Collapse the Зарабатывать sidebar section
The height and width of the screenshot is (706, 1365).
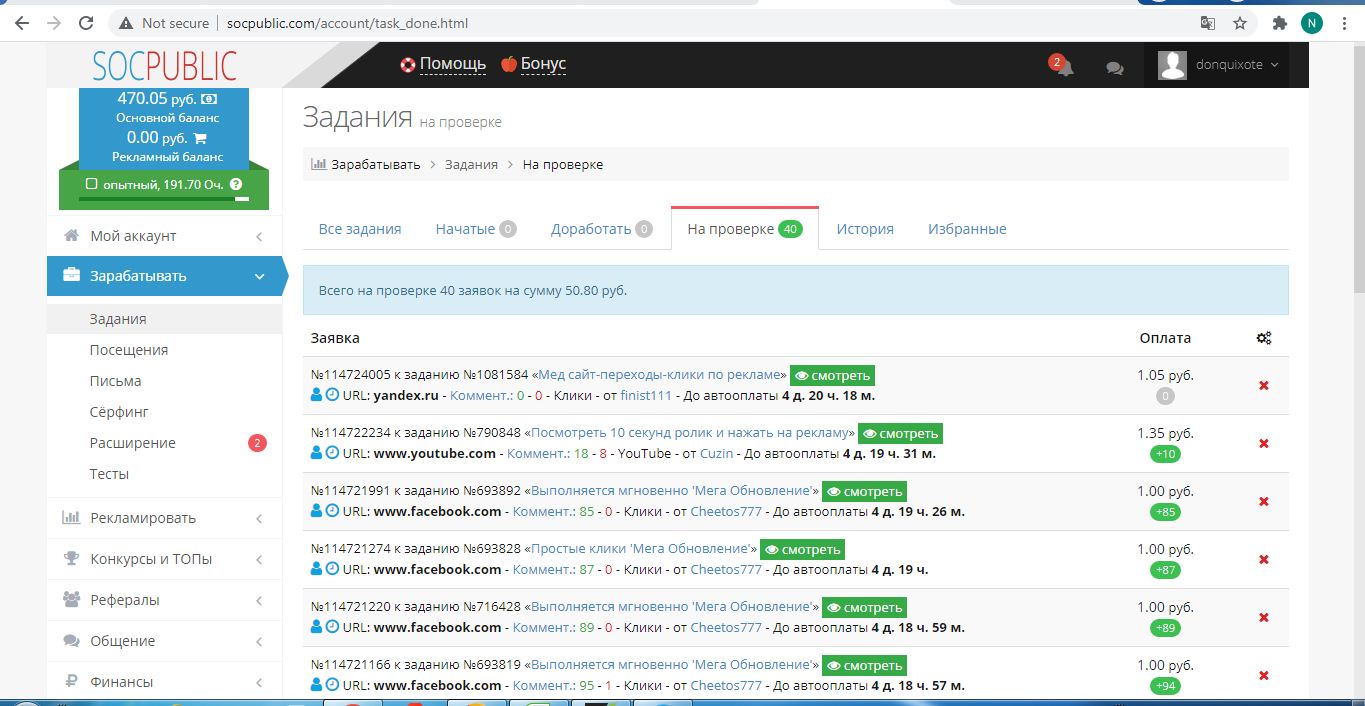point(164,276)
